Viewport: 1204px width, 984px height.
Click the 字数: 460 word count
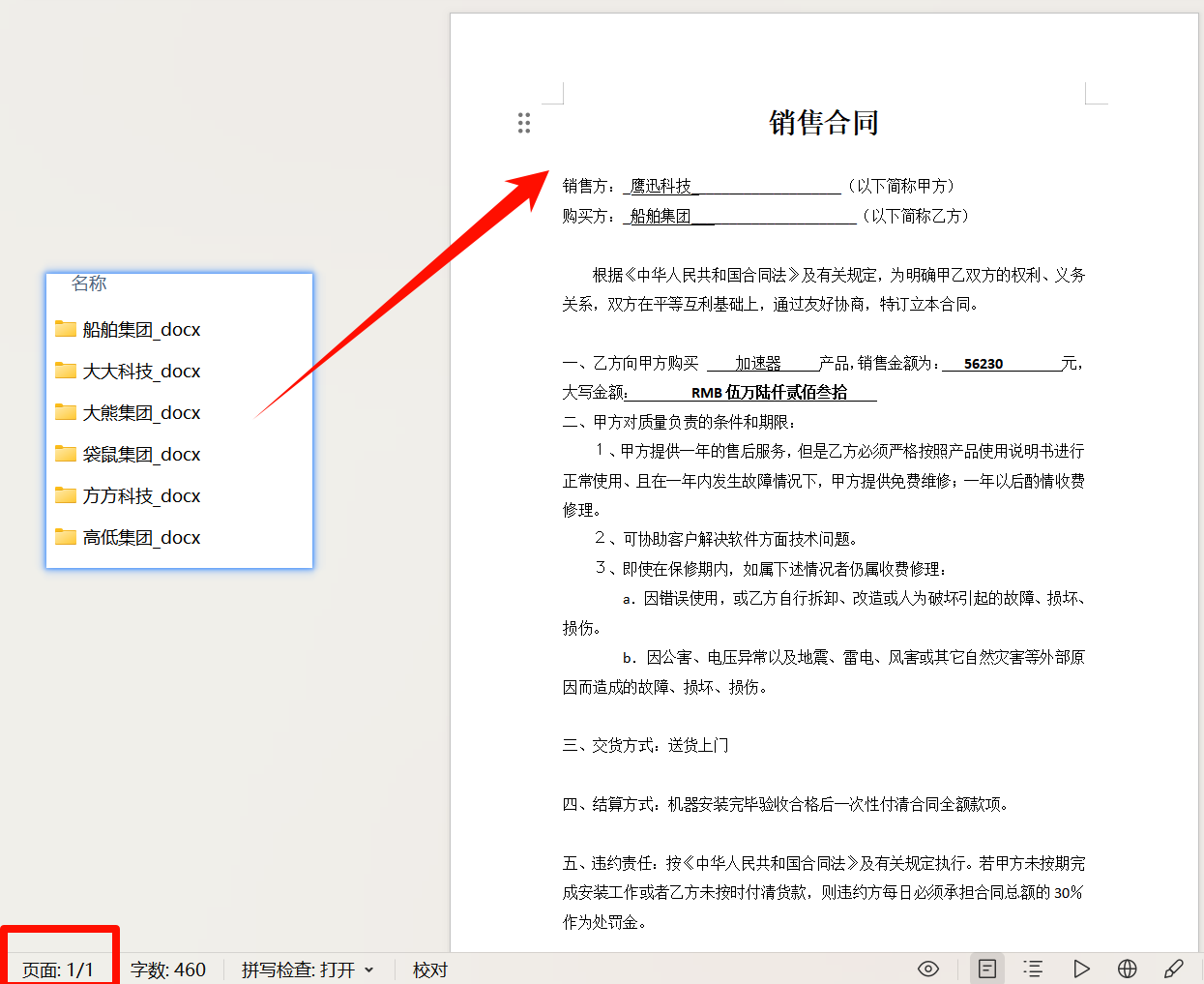(x=169, y=969)
